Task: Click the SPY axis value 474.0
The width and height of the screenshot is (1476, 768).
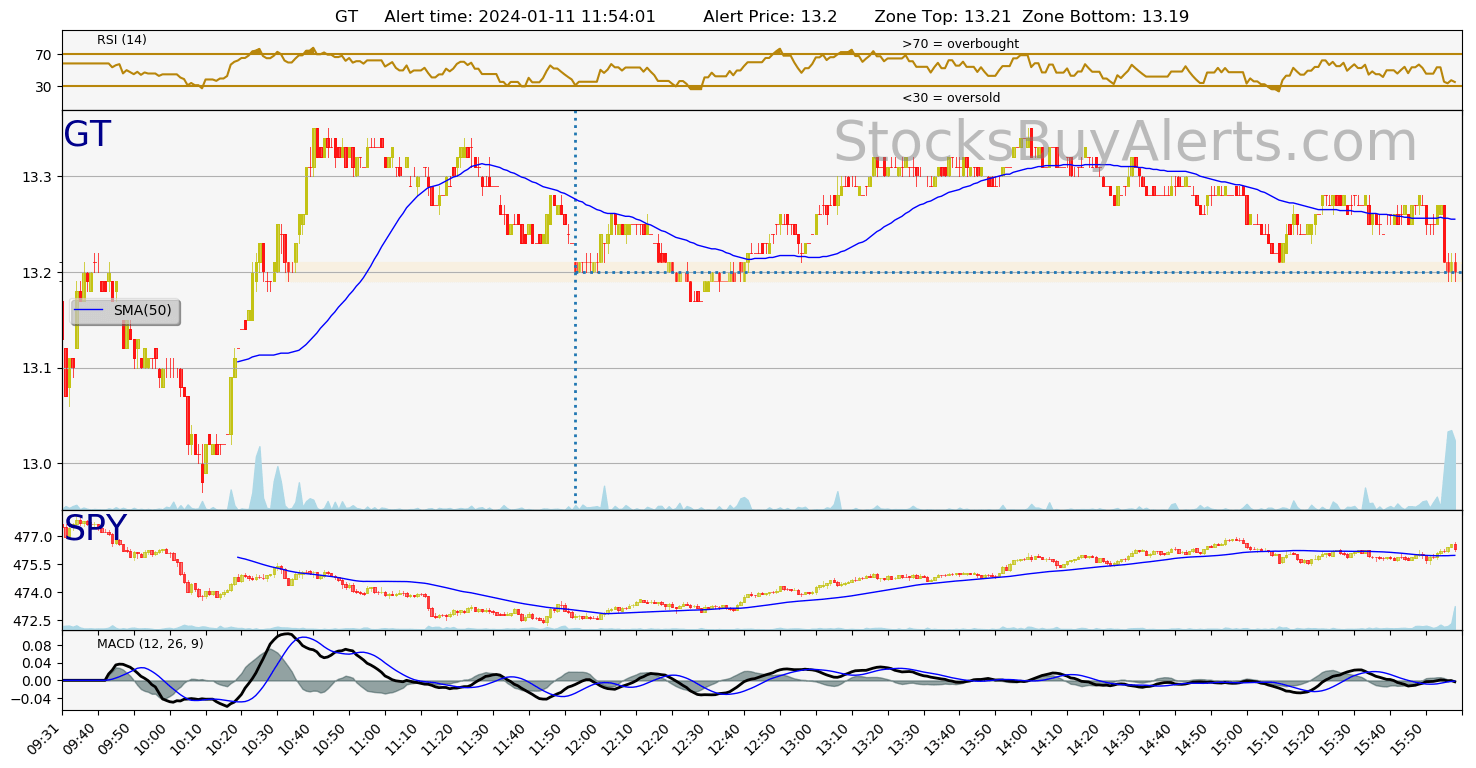Action: point(33,593)
